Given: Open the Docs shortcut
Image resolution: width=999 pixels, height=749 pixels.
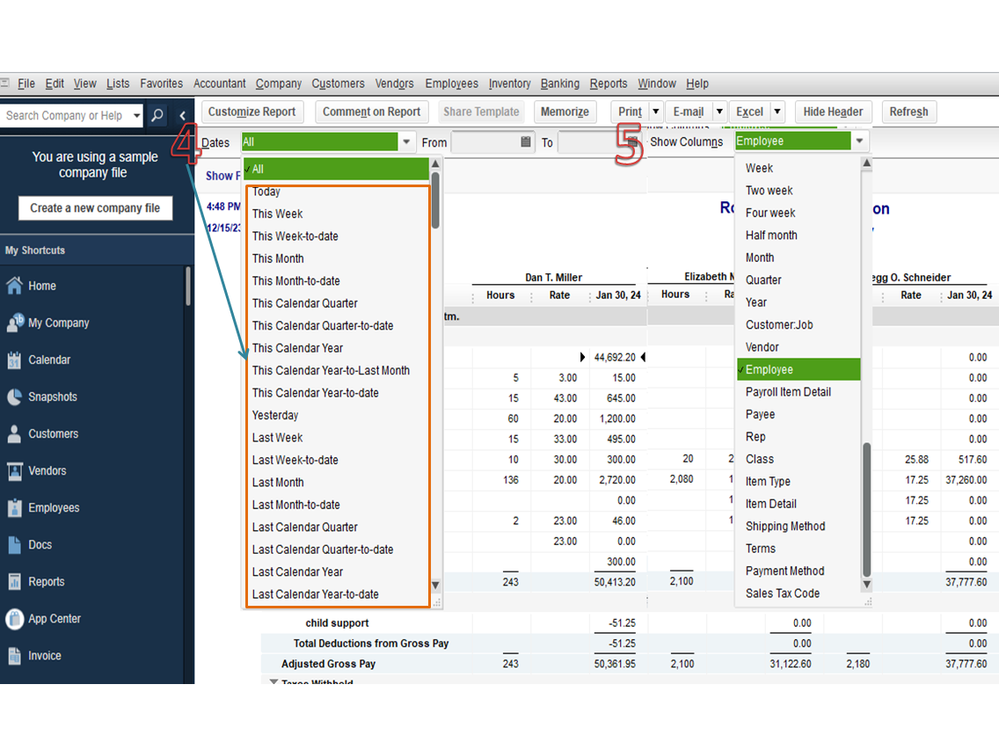Looking at the screenshot, I should pos(40,545).
